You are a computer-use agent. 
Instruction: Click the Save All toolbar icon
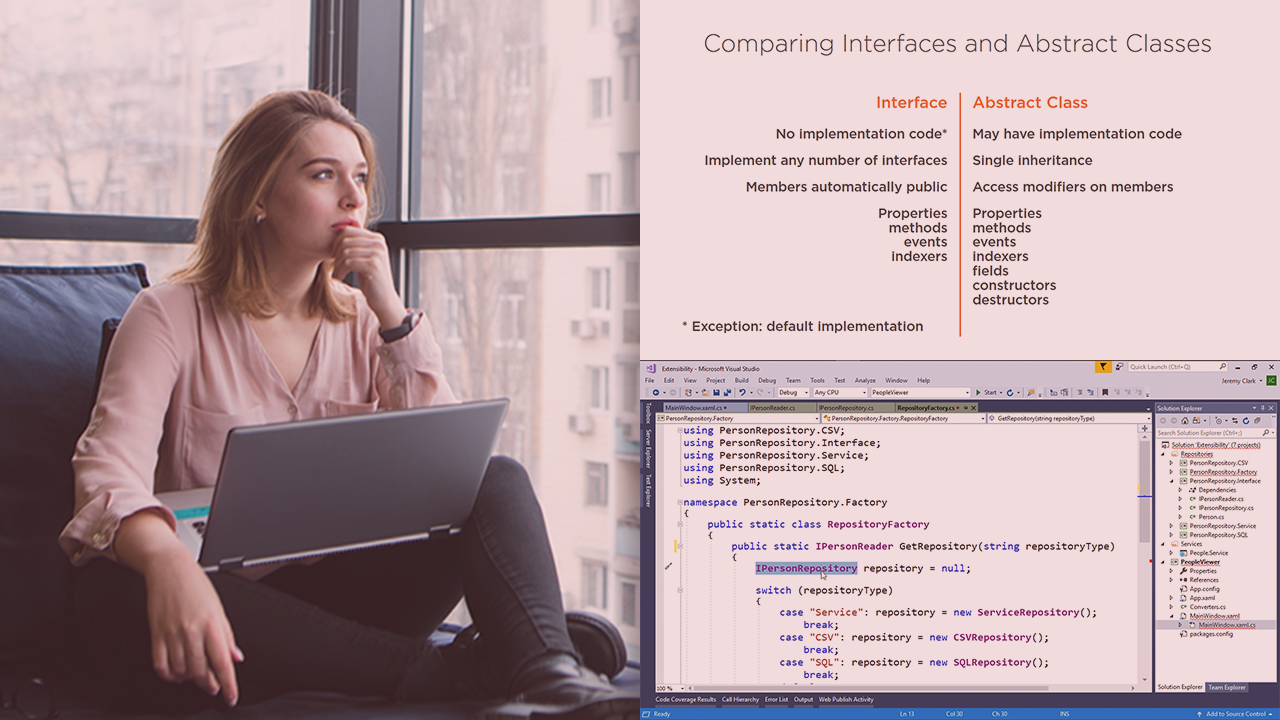[x=726, y=393]
